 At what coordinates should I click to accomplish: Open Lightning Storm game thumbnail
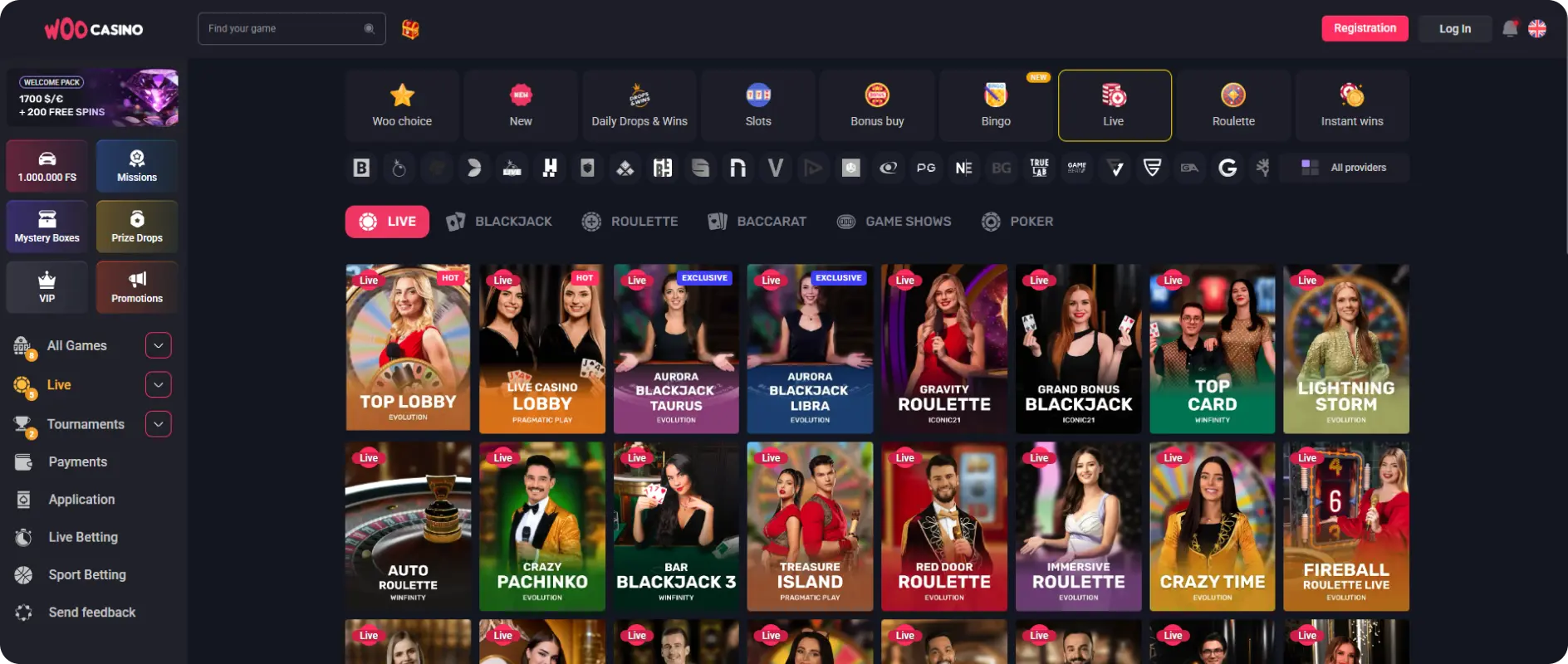click(x=1345, y=349)
